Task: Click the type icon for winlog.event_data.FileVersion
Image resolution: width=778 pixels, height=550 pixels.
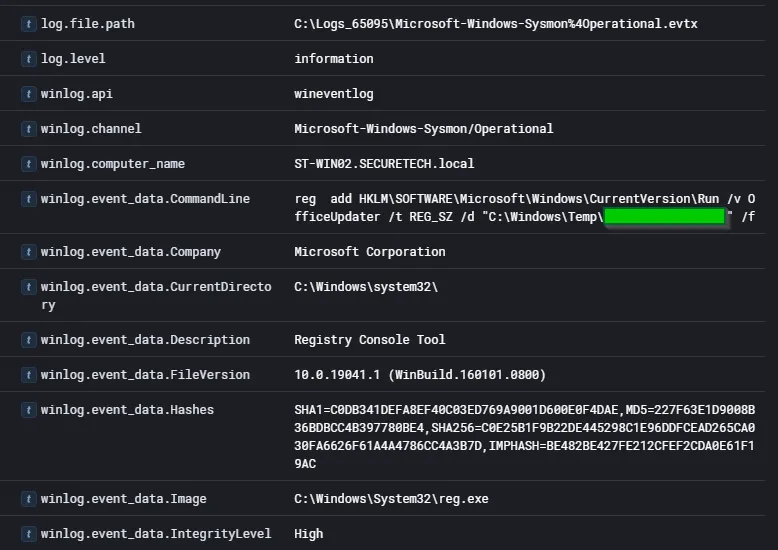Action: click(x=28, y=375)
